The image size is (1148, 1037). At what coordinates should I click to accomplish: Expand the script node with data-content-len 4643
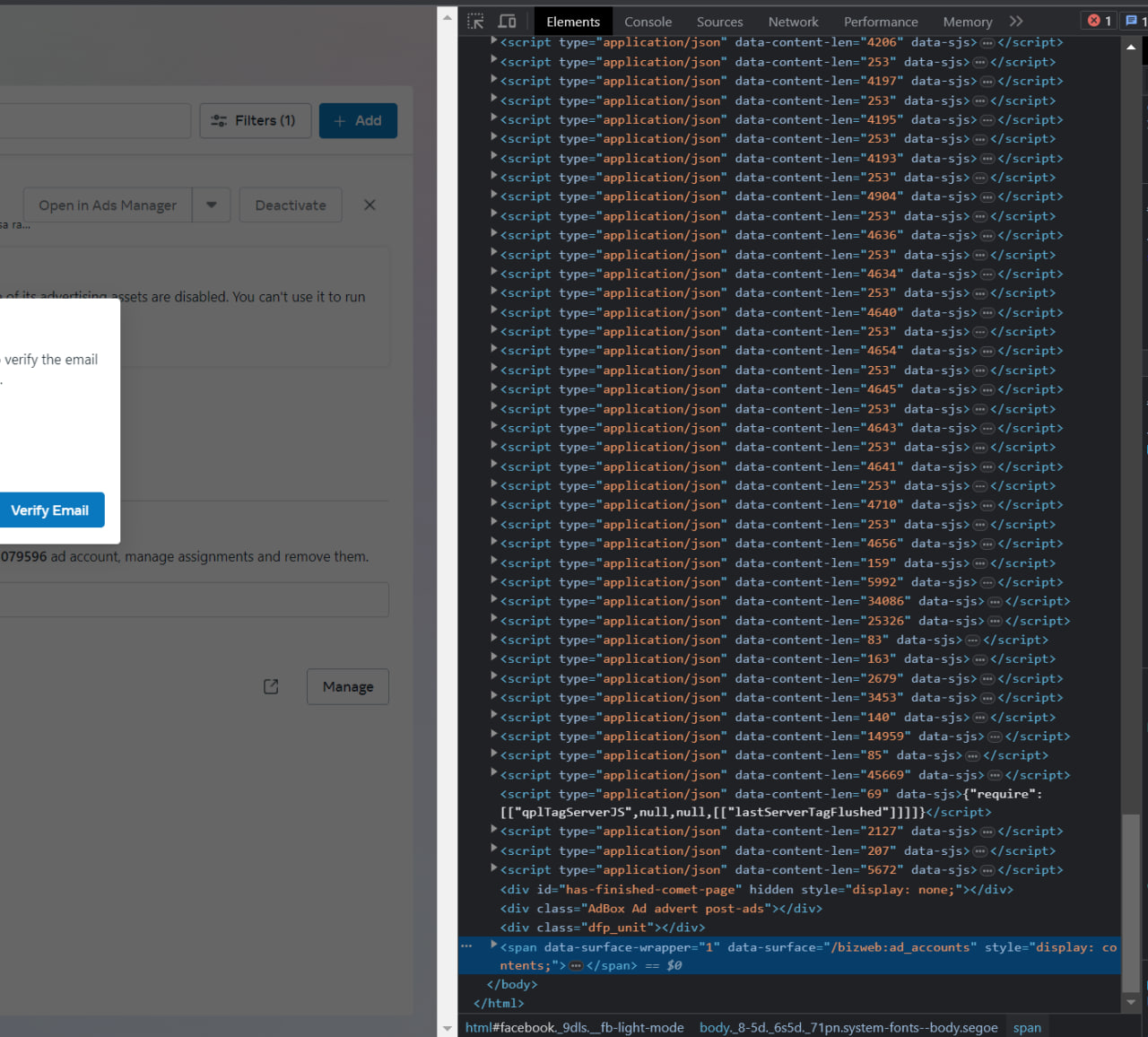click(x=493, y=427)
